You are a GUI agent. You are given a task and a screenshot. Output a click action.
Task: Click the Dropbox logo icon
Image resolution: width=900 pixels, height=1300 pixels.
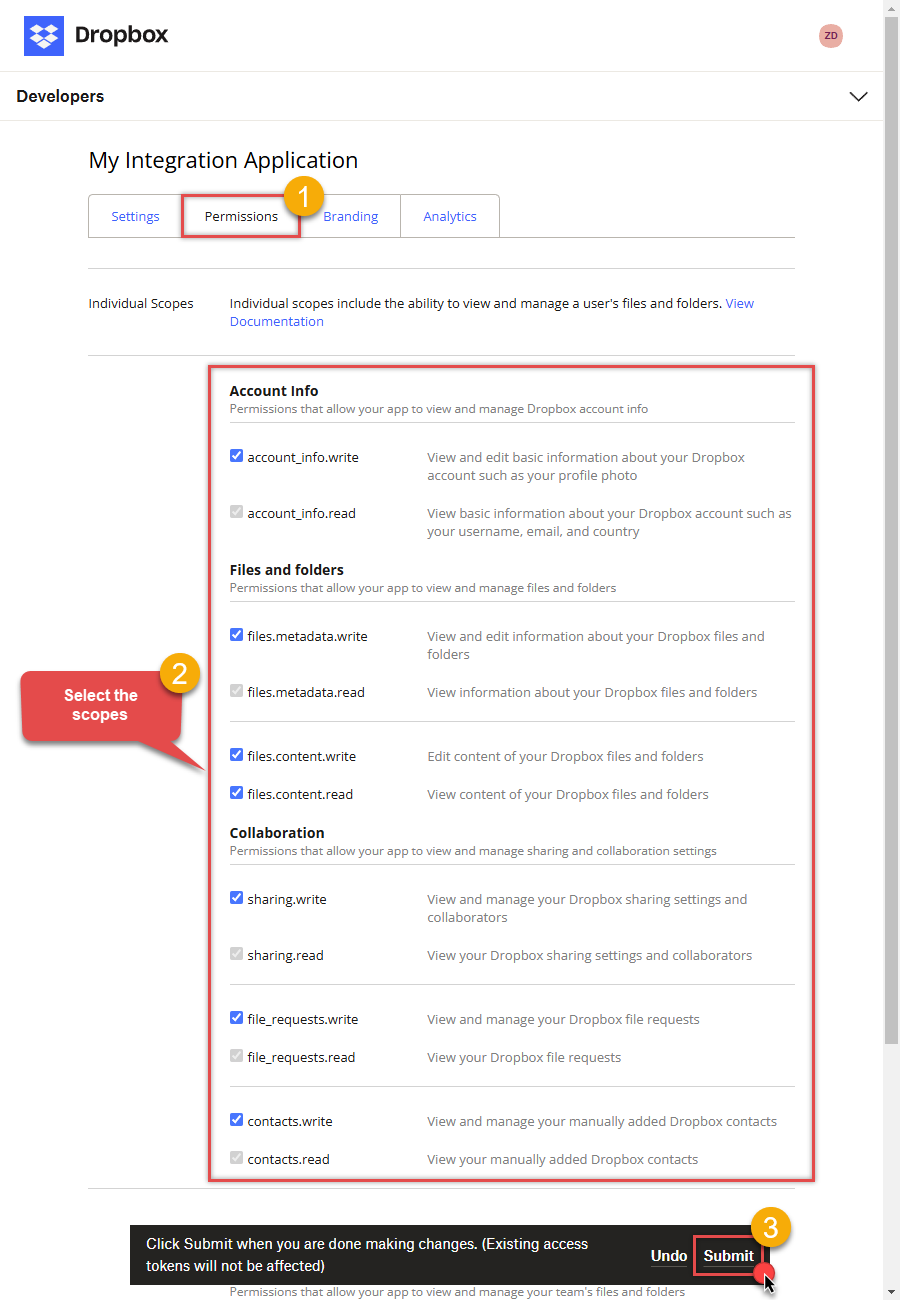44,36
